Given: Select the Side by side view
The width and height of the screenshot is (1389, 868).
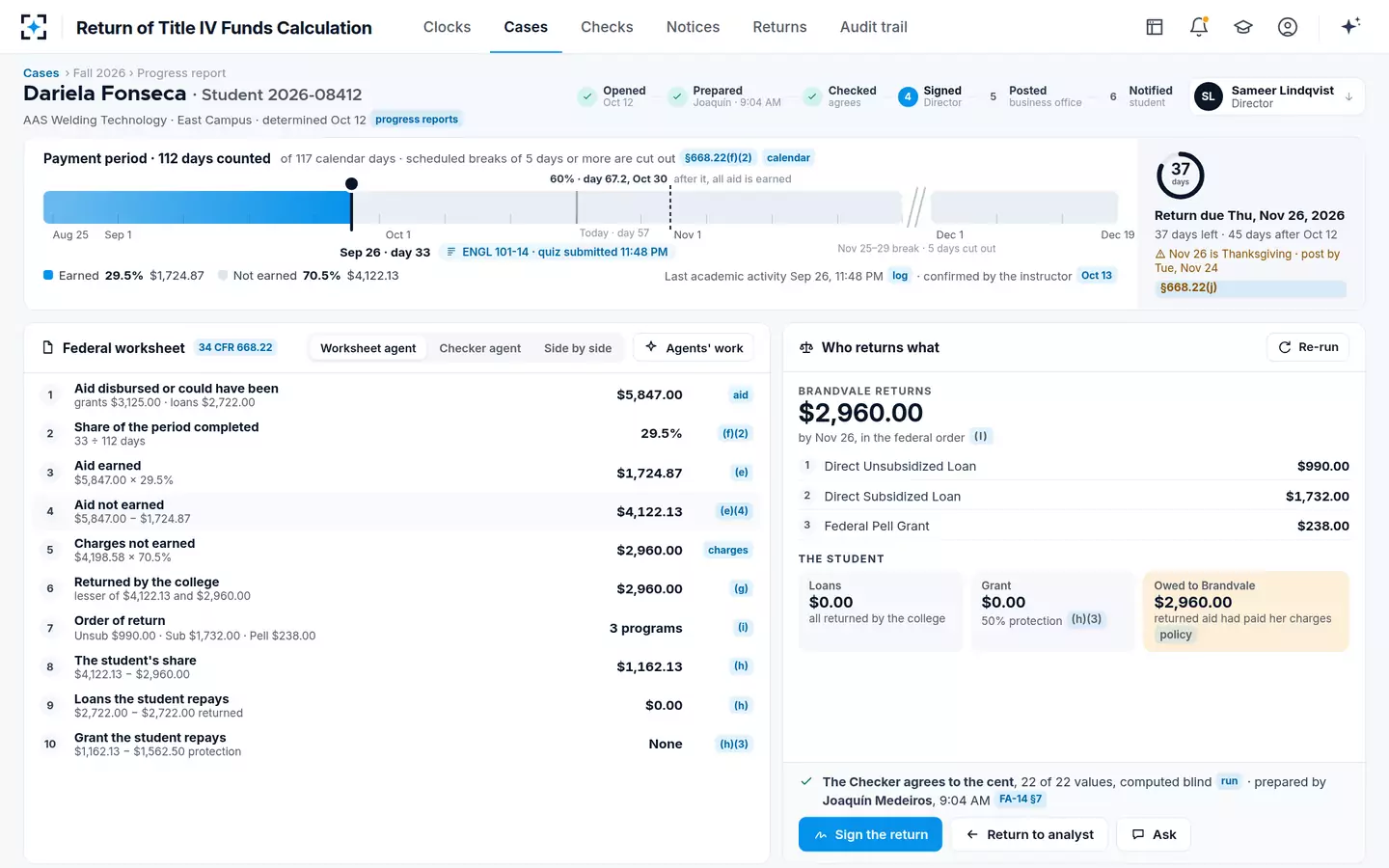Looking at the screenshot, I should pos(578,348).
